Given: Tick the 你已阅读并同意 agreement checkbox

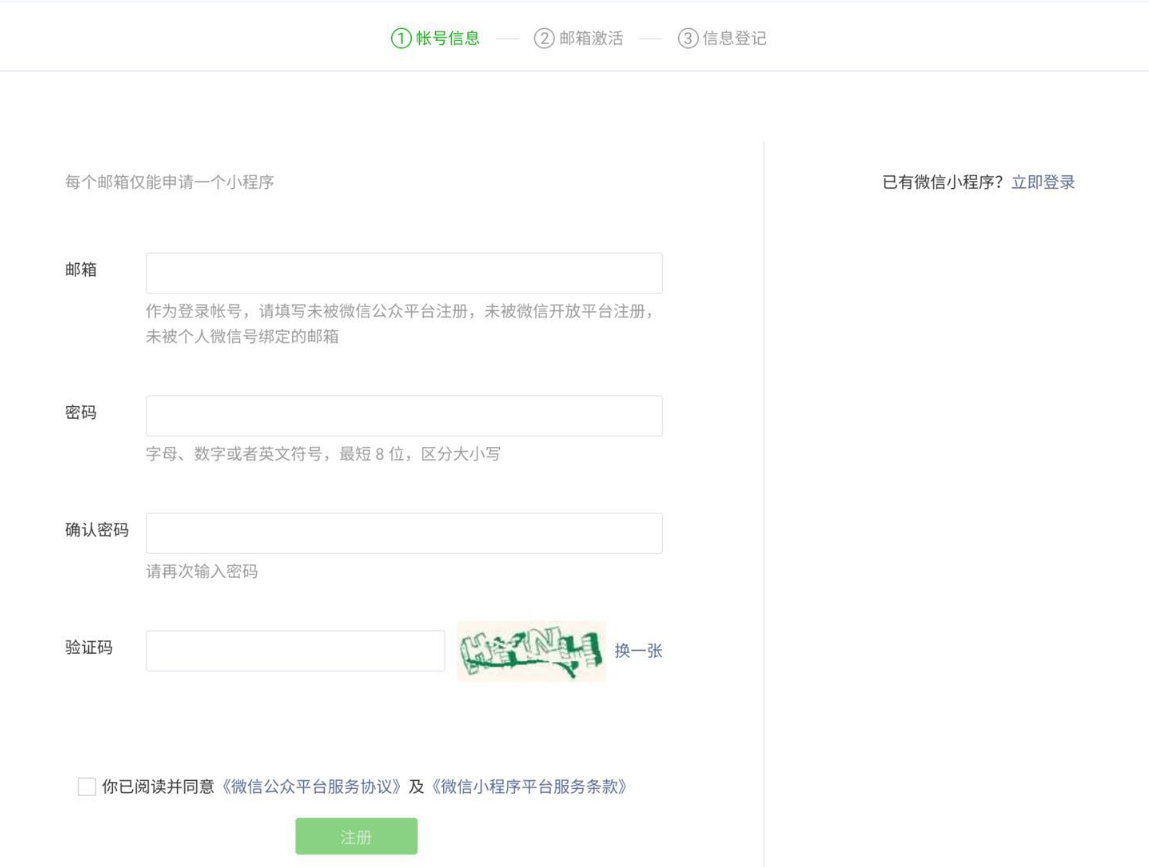Looking at the screenshot, I should click(86, 786).
